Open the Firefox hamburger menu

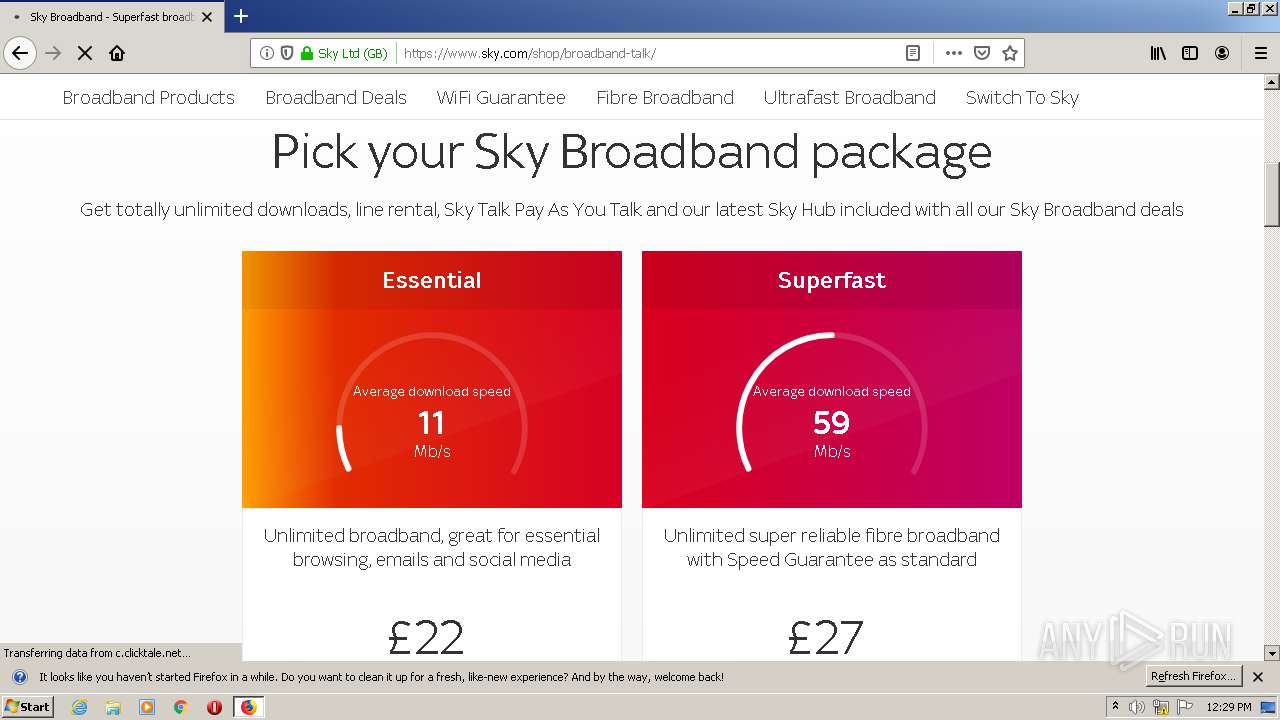pyautogui.click(x=1260, y=53)
